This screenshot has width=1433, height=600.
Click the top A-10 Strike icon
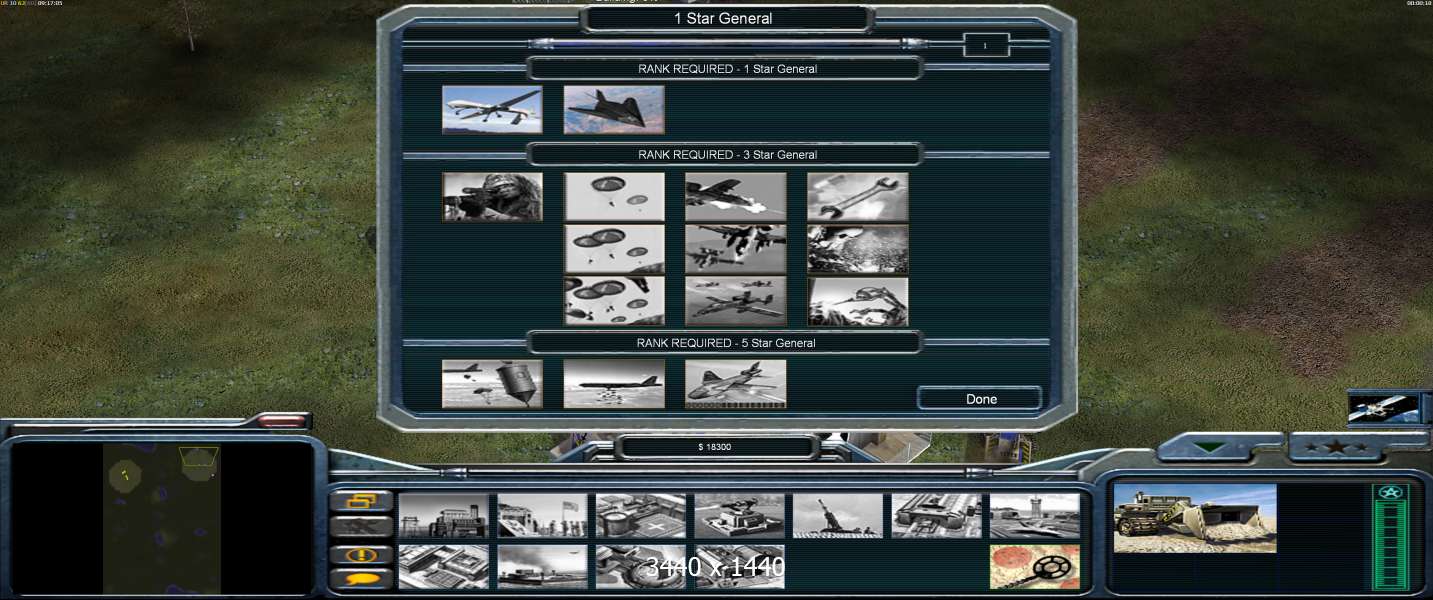point(735,197)
